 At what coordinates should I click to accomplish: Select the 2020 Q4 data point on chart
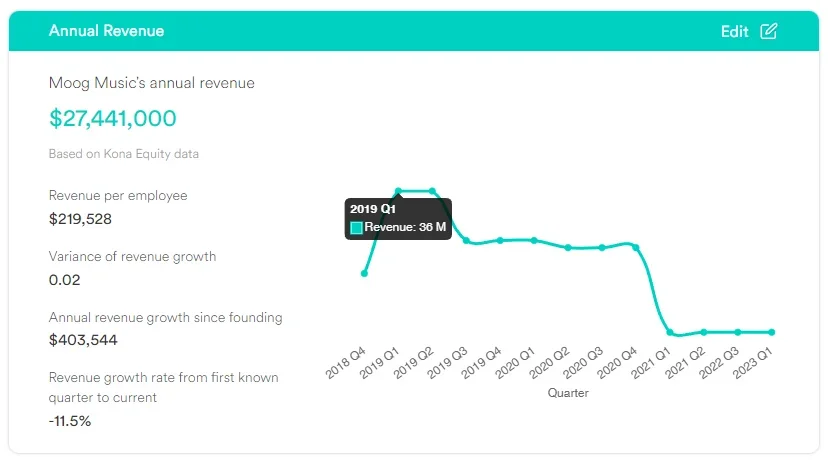click(x=636, y=247)
